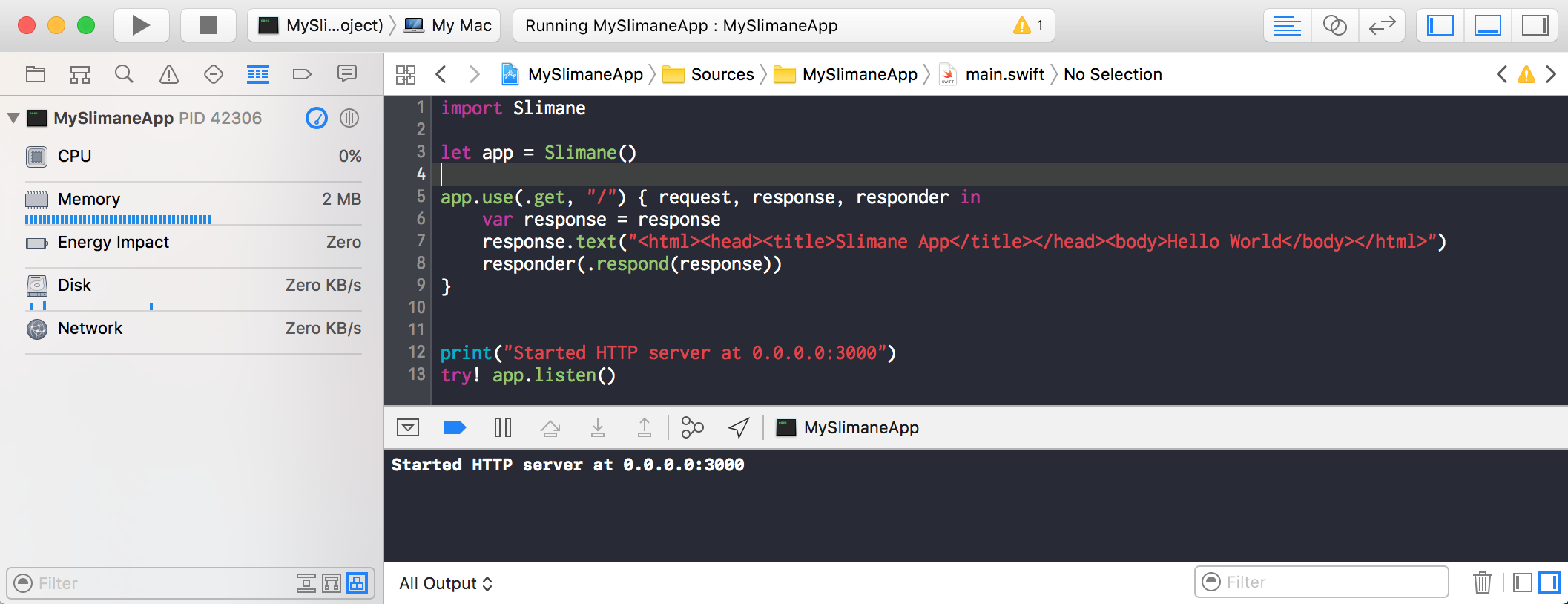The height and width of the screenshot is (604, 1568).
Task: Place cursor on line 13 try! app.listen()
Action: tap(528, 375)
